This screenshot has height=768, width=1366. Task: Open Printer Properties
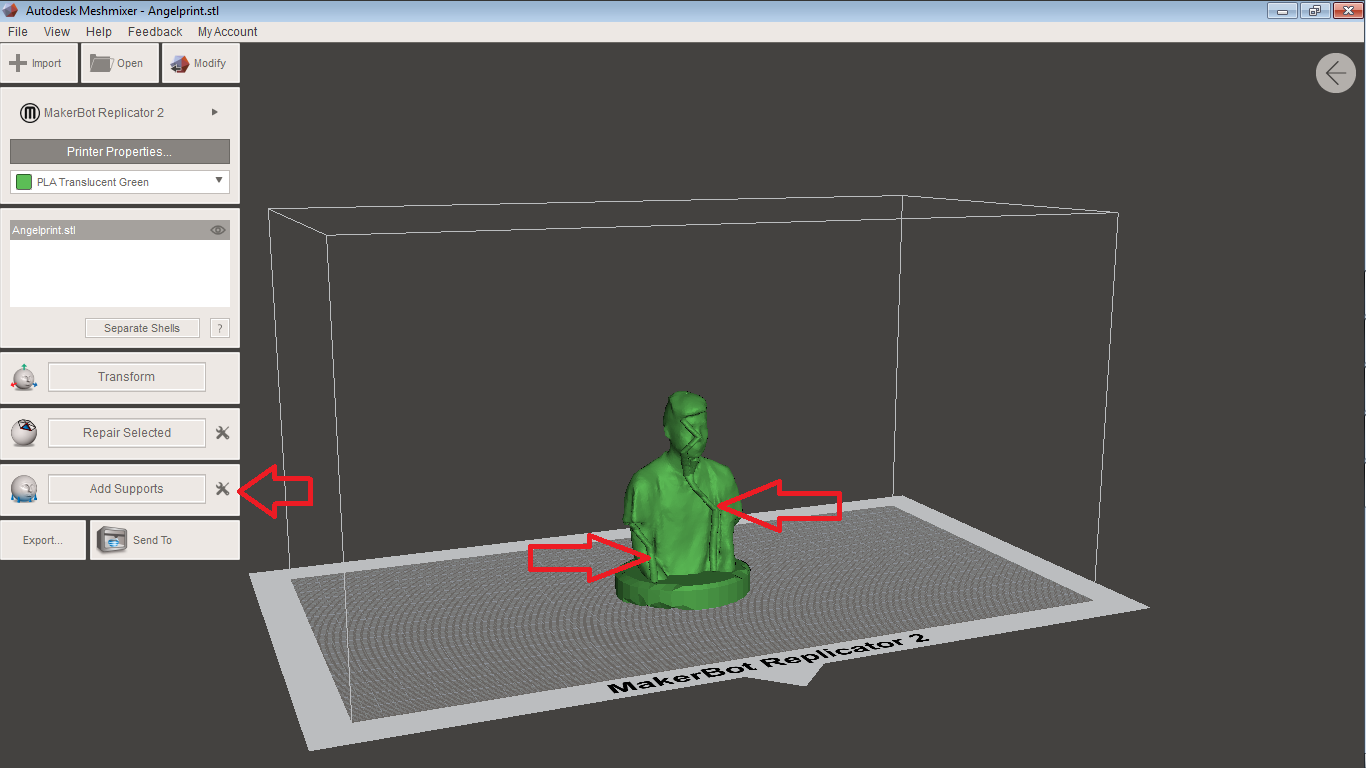[x=120, y=152]
